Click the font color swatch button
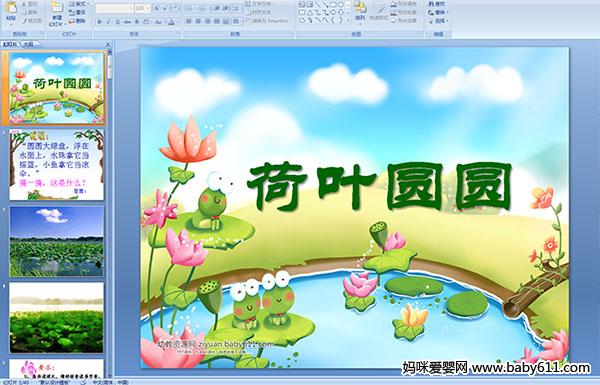Screen dimensions: 600x385 point(171,23)
